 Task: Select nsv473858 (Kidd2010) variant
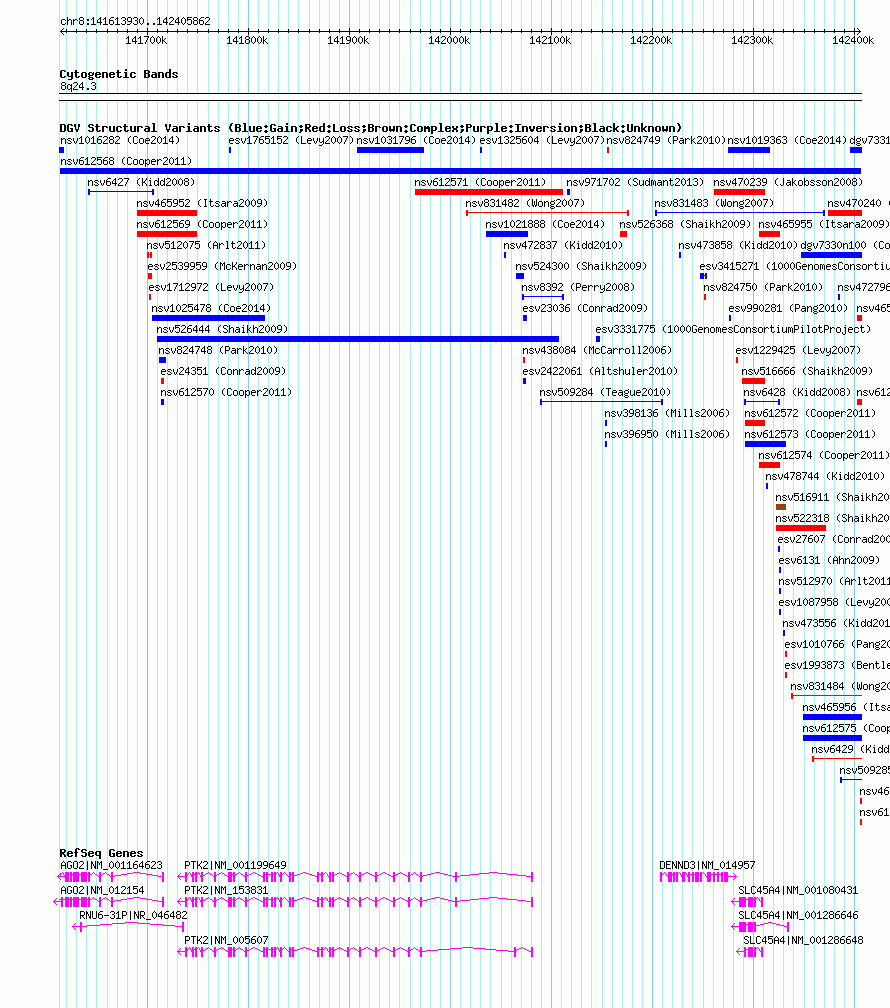click(738, 246)
